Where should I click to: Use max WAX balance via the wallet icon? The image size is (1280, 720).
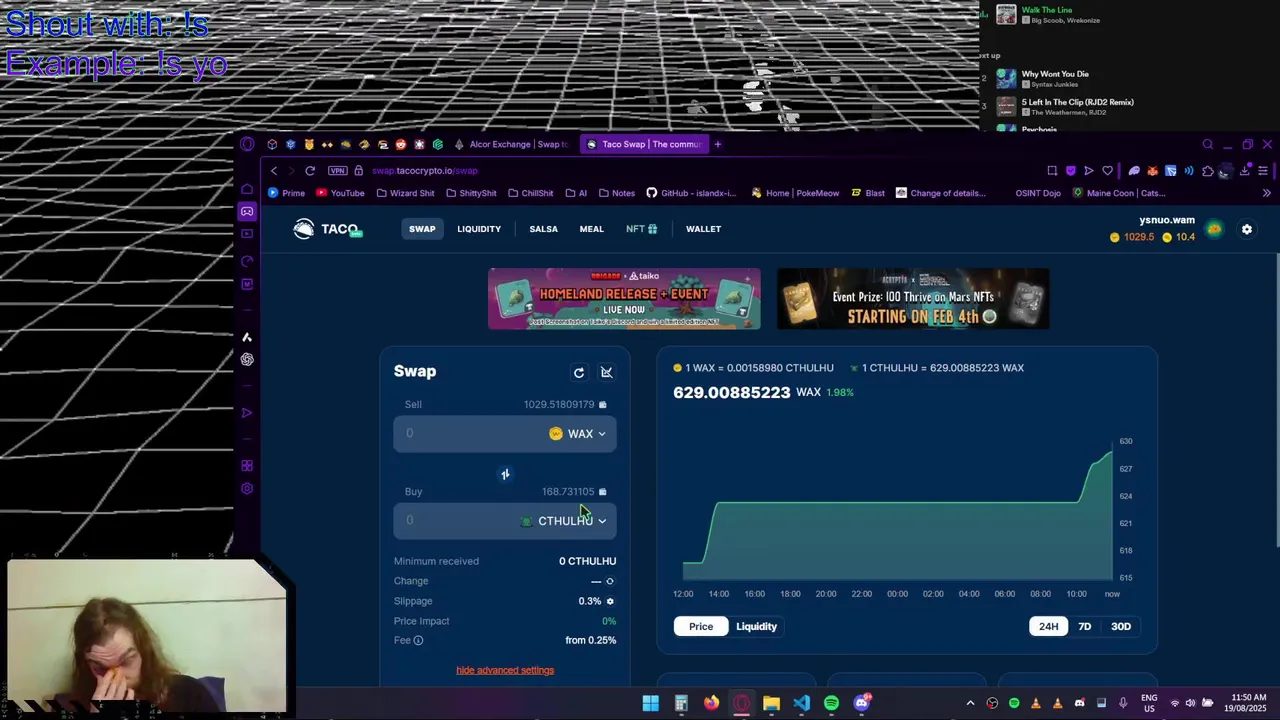point(602,404)
